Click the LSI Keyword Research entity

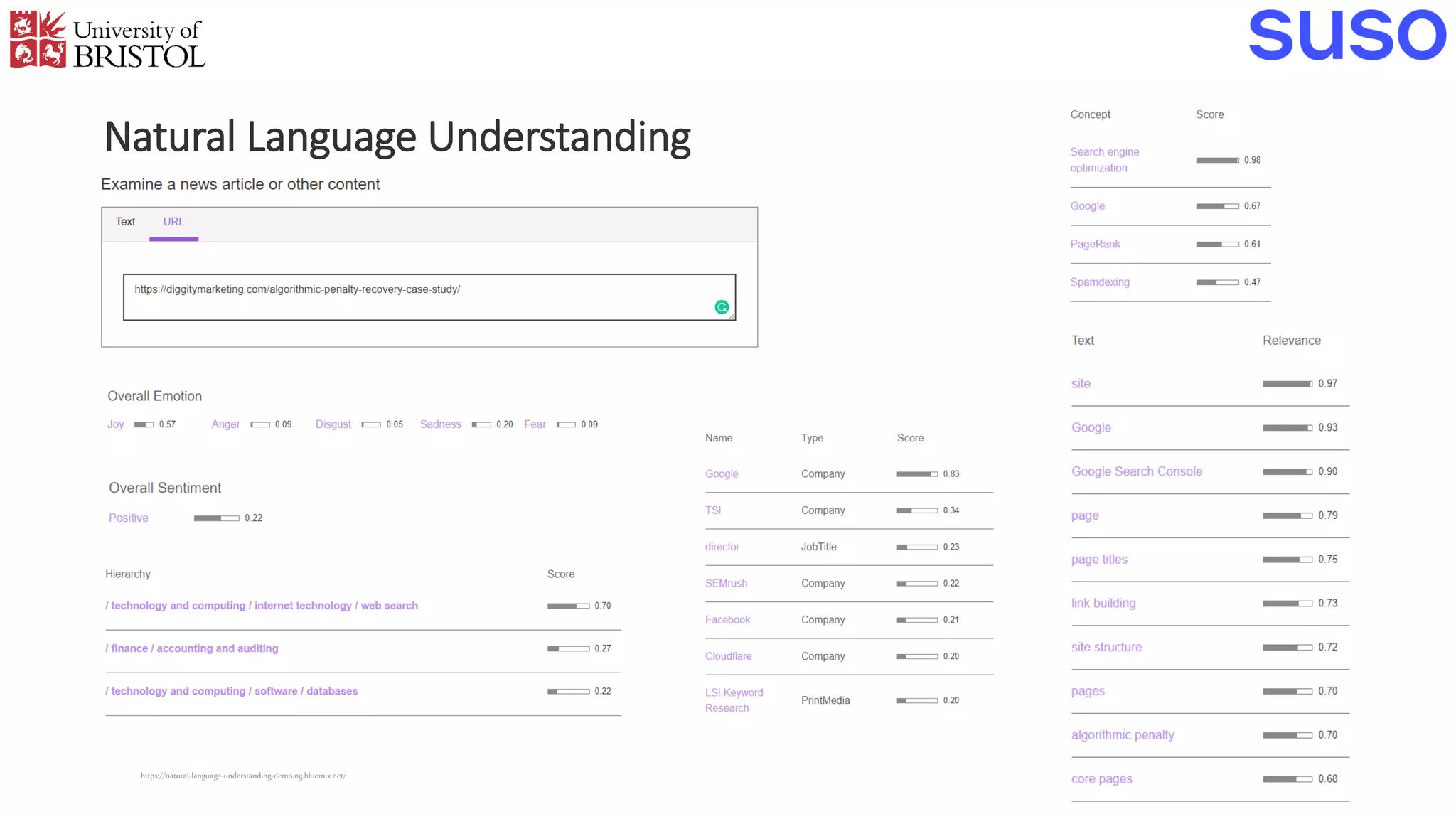[734, 700]
